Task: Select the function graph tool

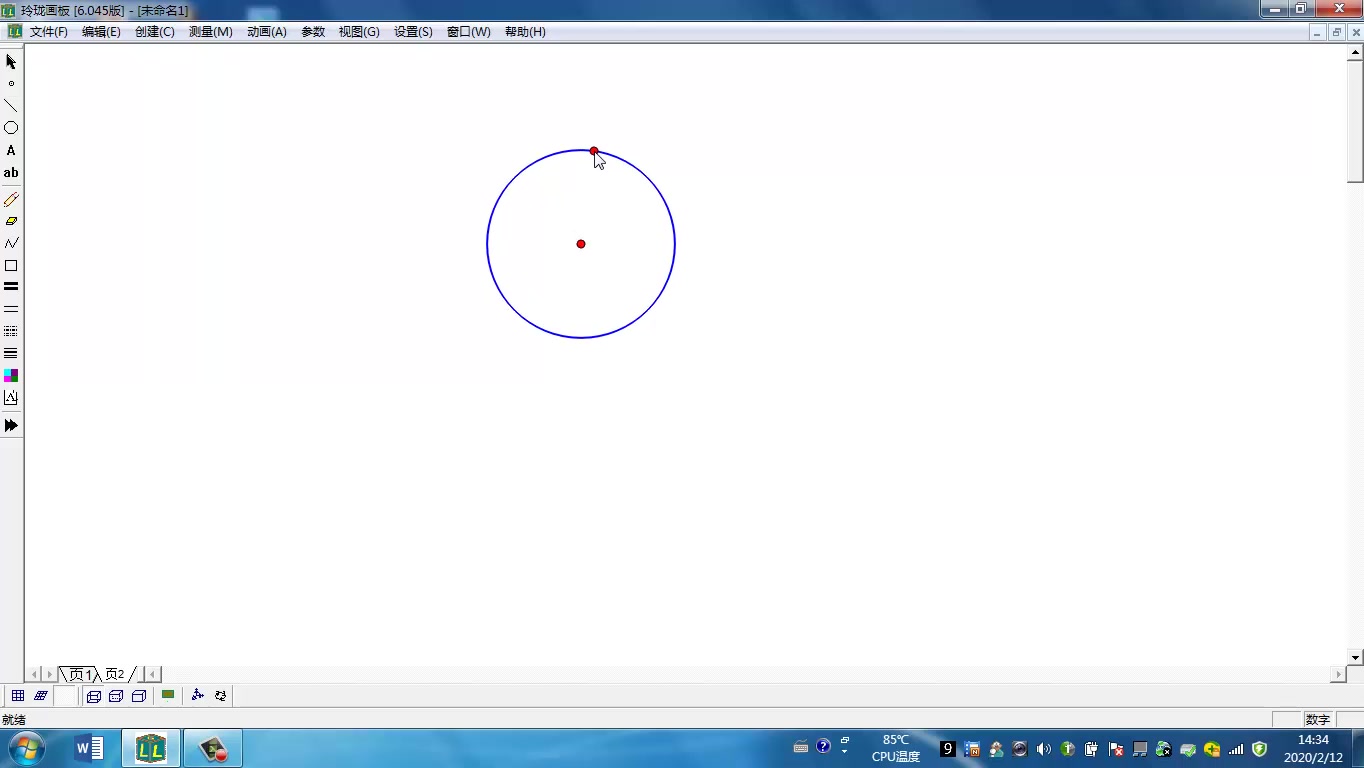Action: tap(11, 397)
